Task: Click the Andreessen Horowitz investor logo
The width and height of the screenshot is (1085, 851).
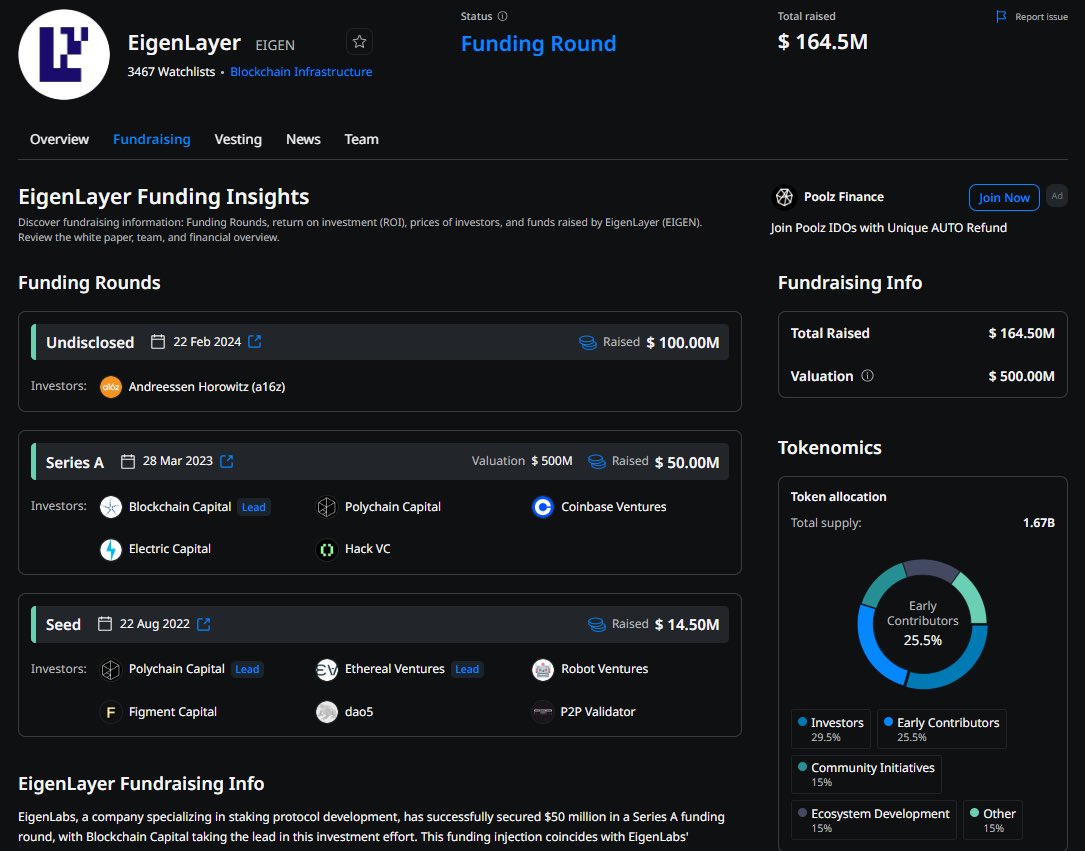Action: coord(110,385)
